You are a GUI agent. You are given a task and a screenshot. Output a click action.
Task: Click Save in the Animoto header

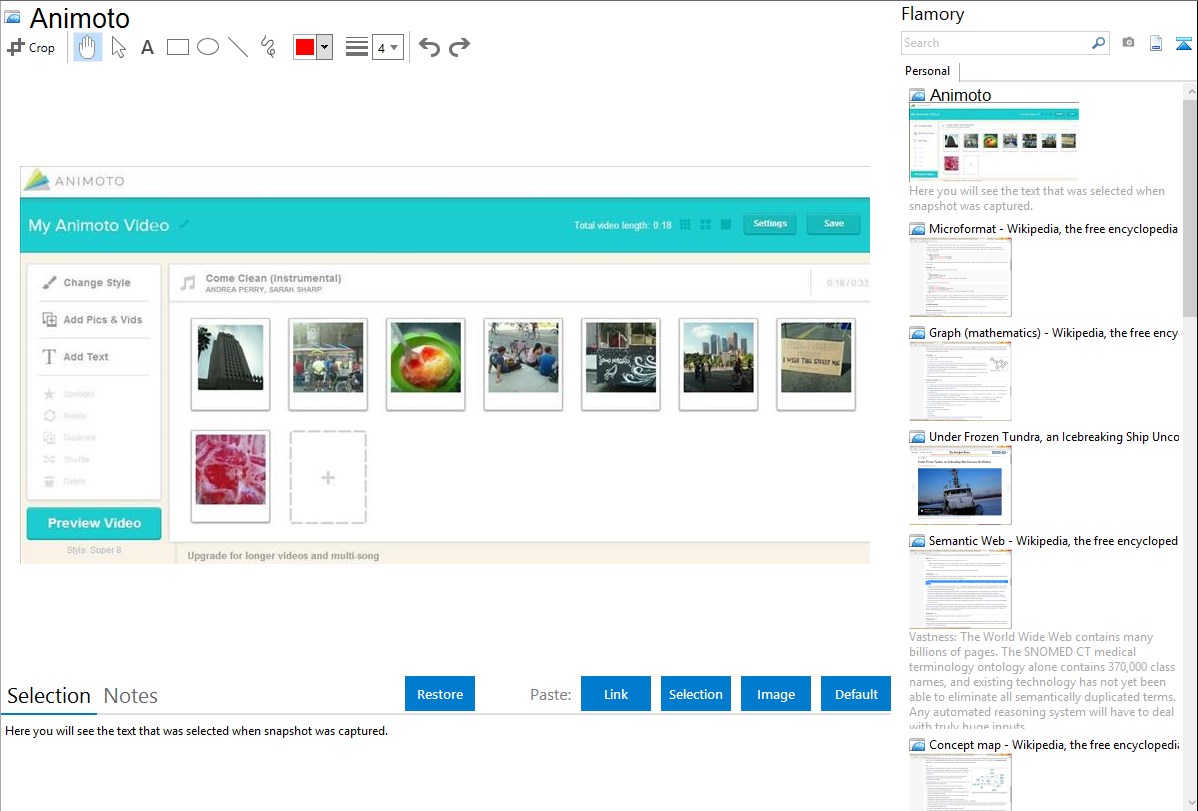coord(834,224)
